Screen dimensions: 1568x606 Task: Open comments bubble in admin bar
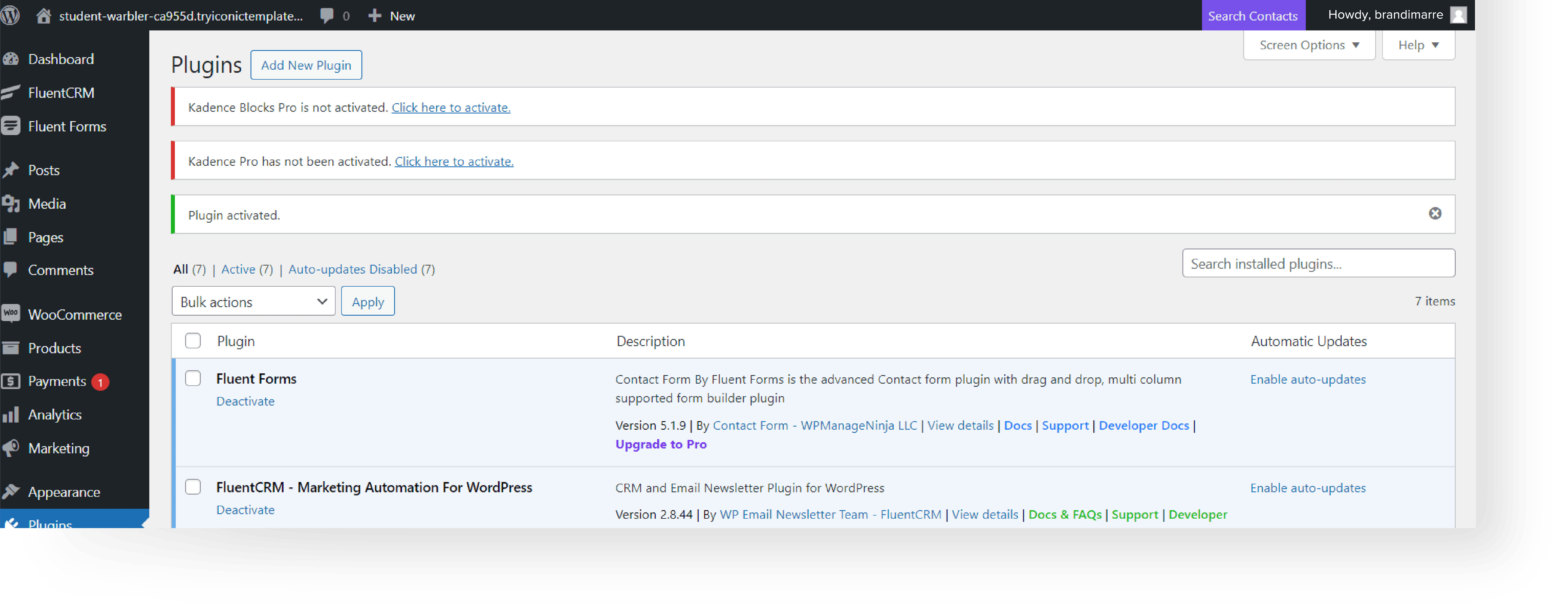(x=327, y=16)
